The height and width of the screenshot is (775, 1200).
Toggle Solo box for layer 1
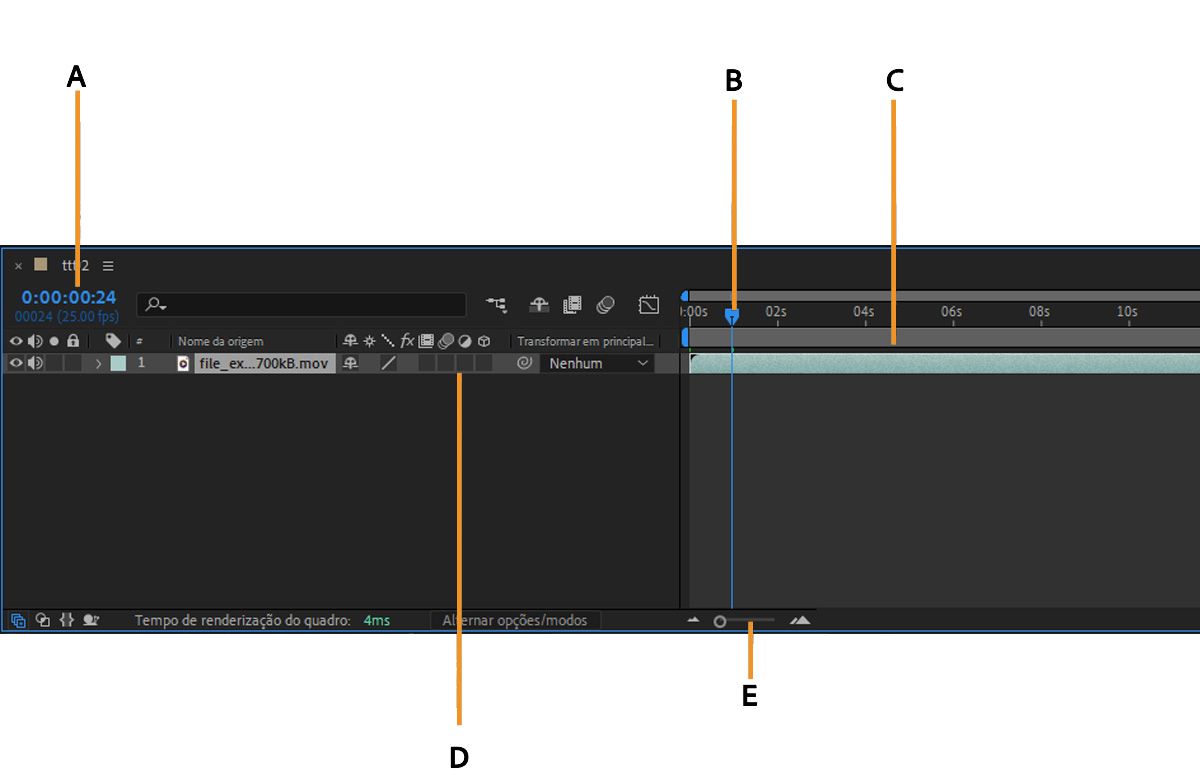[54, 363]
